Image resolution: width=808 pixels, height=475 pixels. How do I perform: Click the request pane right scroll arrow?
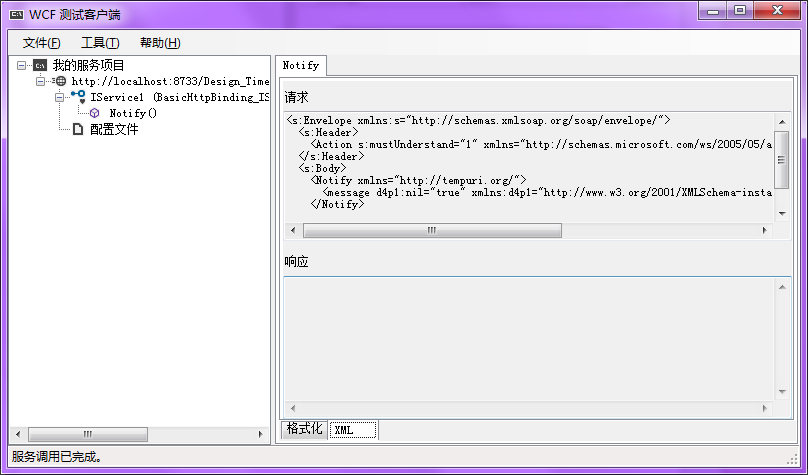point(764,230)
